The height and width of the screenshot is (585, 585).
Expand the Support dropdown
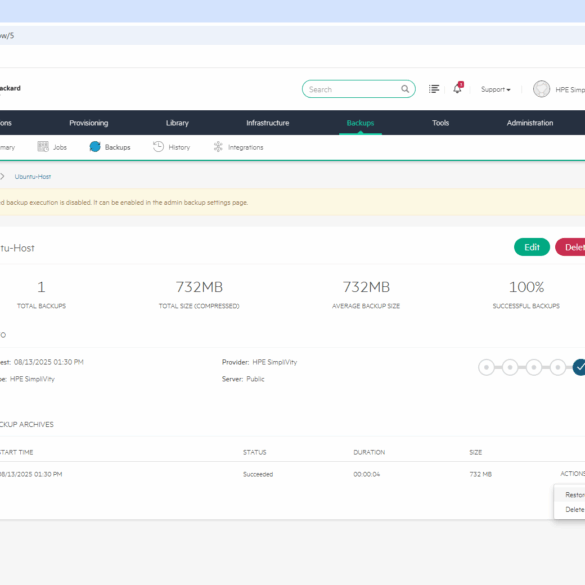coord(495,90)
